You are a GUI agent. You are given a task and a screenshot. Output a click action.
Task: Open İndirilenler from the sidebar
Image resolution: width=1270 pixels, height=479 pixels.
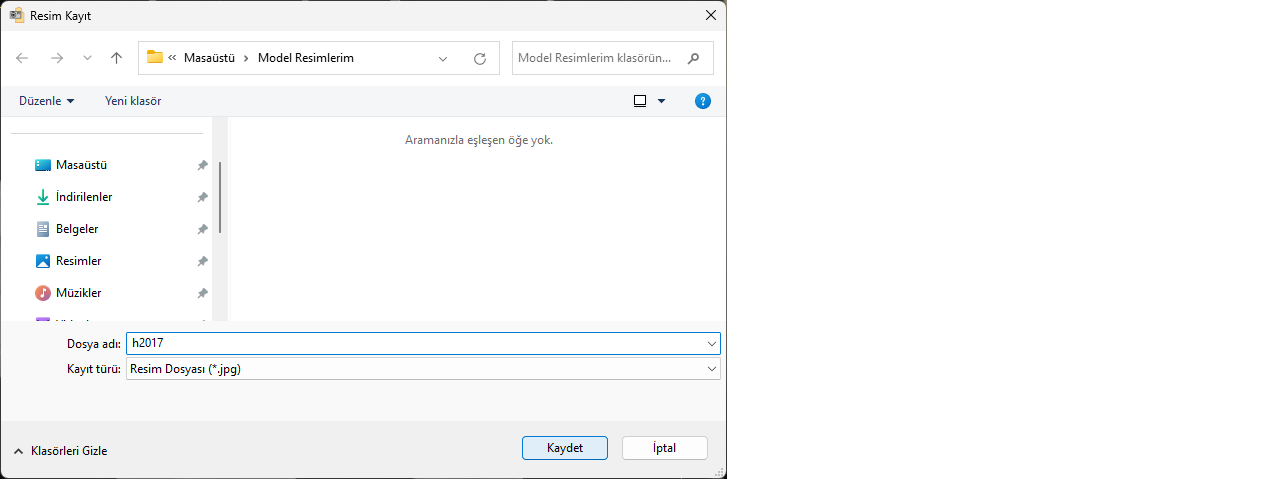point(84,197)
